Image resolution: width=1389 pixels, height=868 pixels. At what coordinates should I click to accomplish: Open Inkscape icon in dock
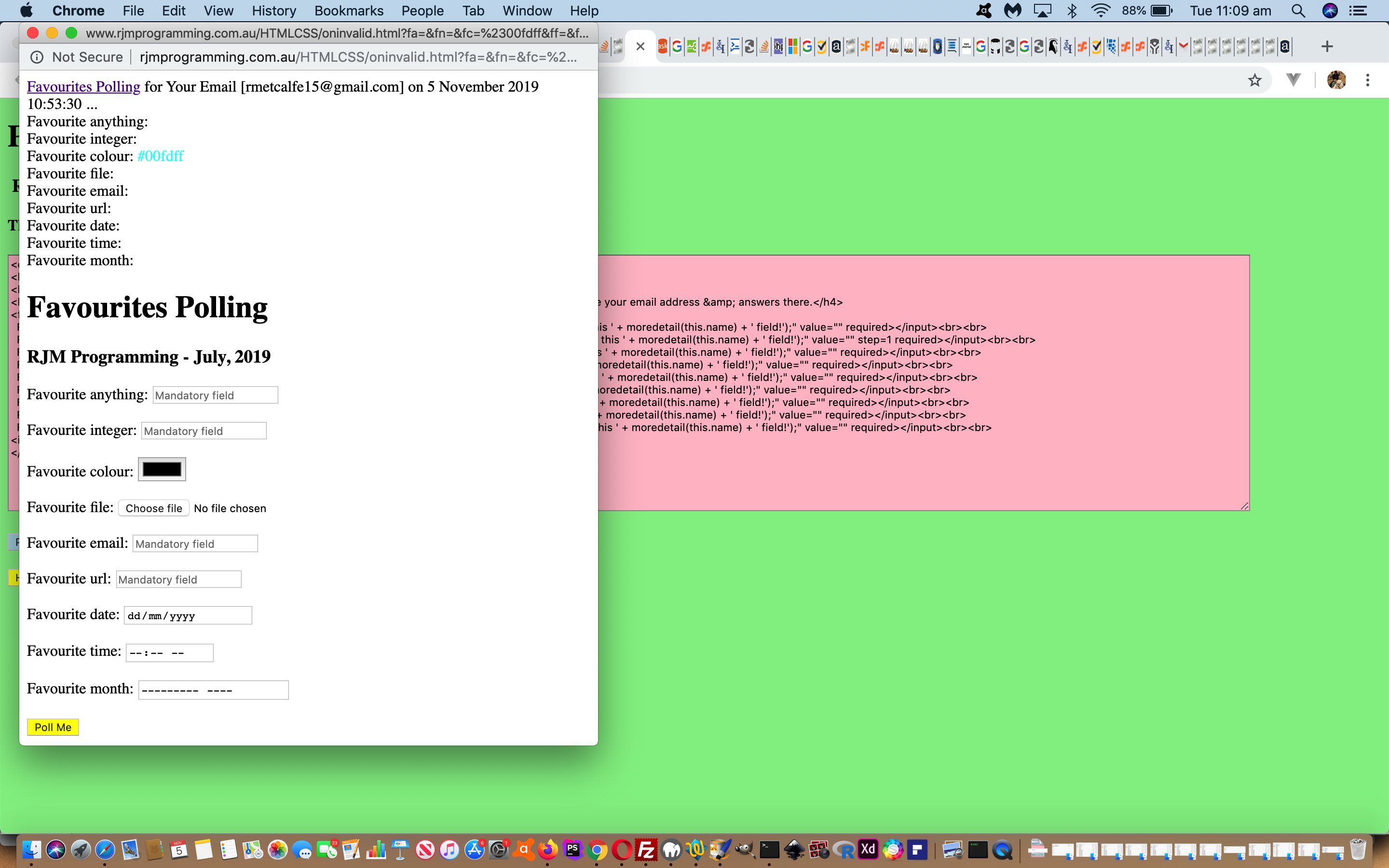click(x=794, y=850)
